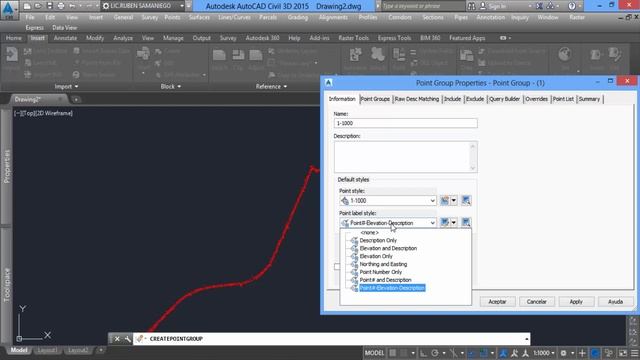Screen dimensions: 640x360
Task: Open the Help question mark icon
Action: 572,6
